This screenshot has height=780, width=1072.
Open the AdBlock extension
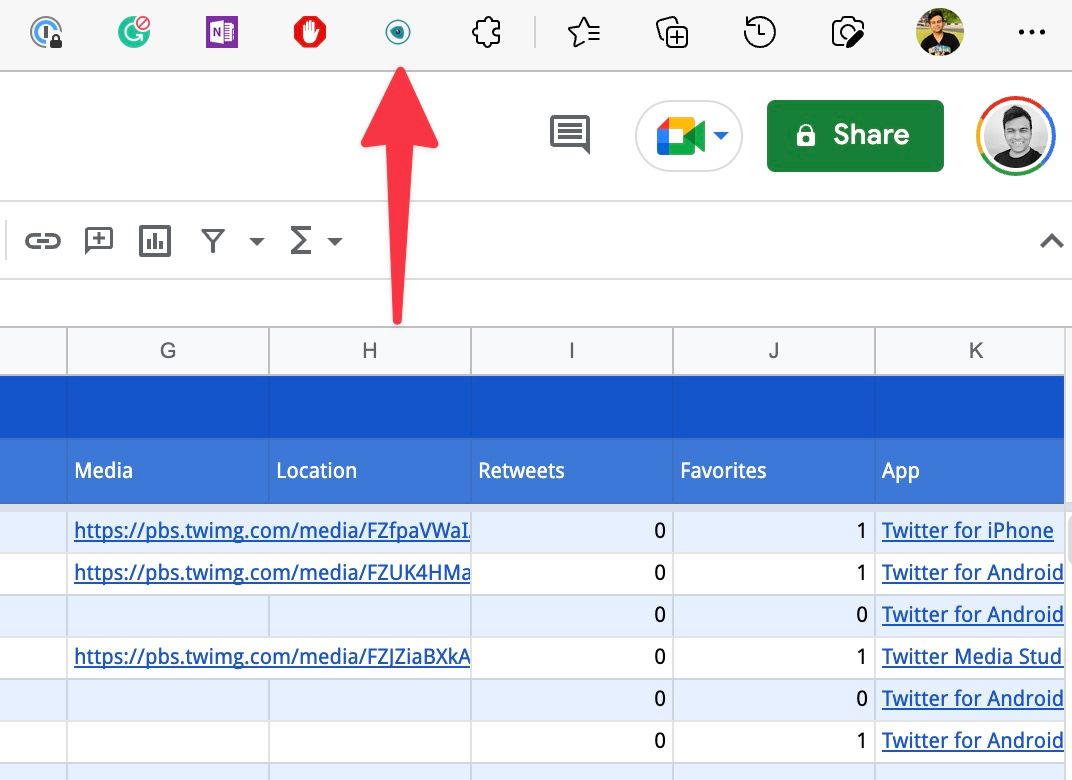(309, 31)
